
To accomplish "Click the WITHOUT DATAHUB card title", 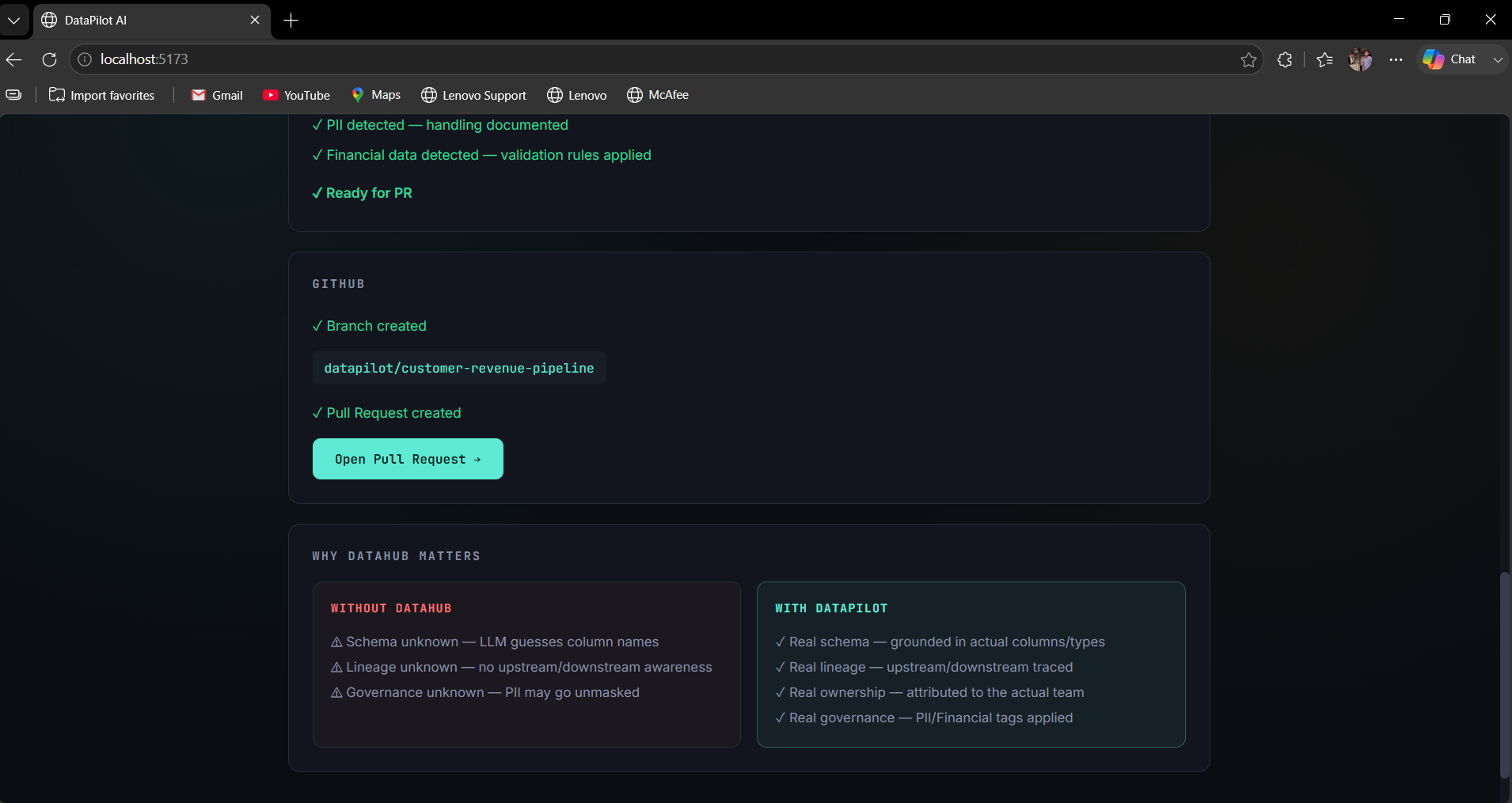I will [x=391, y=608].
